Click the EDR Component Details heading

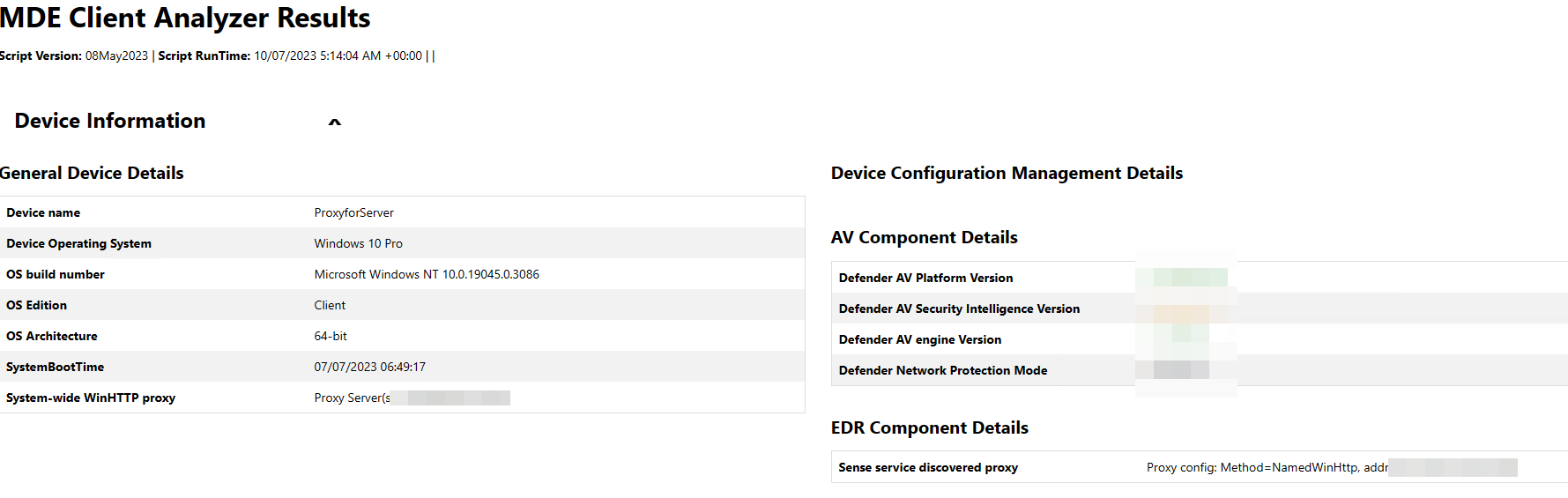[930, 427]
